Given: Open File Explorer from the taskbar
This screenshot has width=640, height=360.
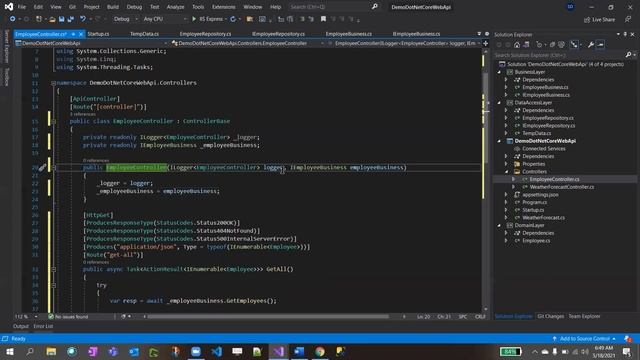Looking at the screenshot, I should tap(51, 351).
